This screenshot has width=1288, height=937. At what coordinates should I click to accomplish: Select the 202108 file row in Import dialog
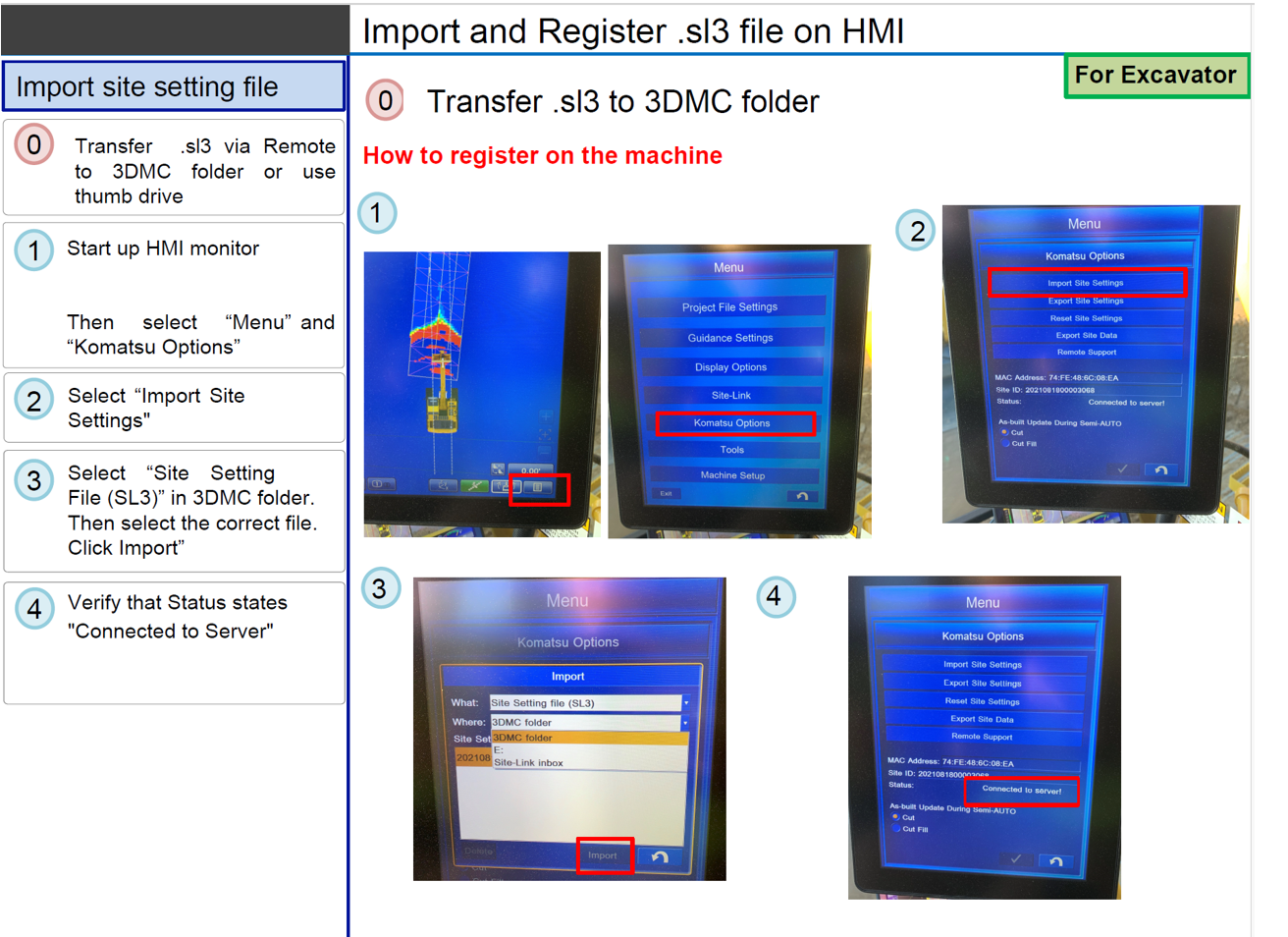point(473,757)
